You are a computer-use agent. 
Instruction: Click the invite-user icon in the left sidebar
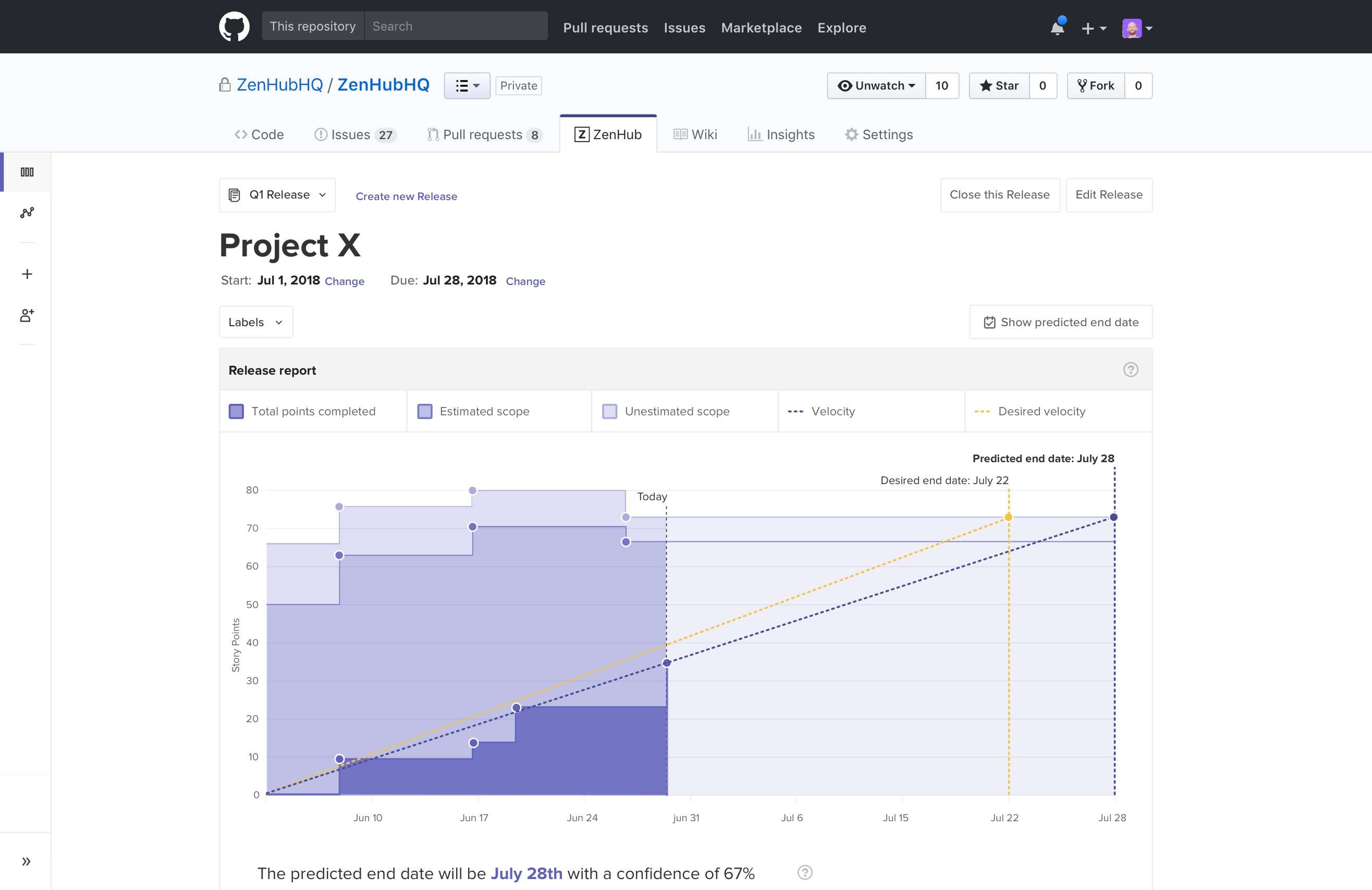(26, 315)
